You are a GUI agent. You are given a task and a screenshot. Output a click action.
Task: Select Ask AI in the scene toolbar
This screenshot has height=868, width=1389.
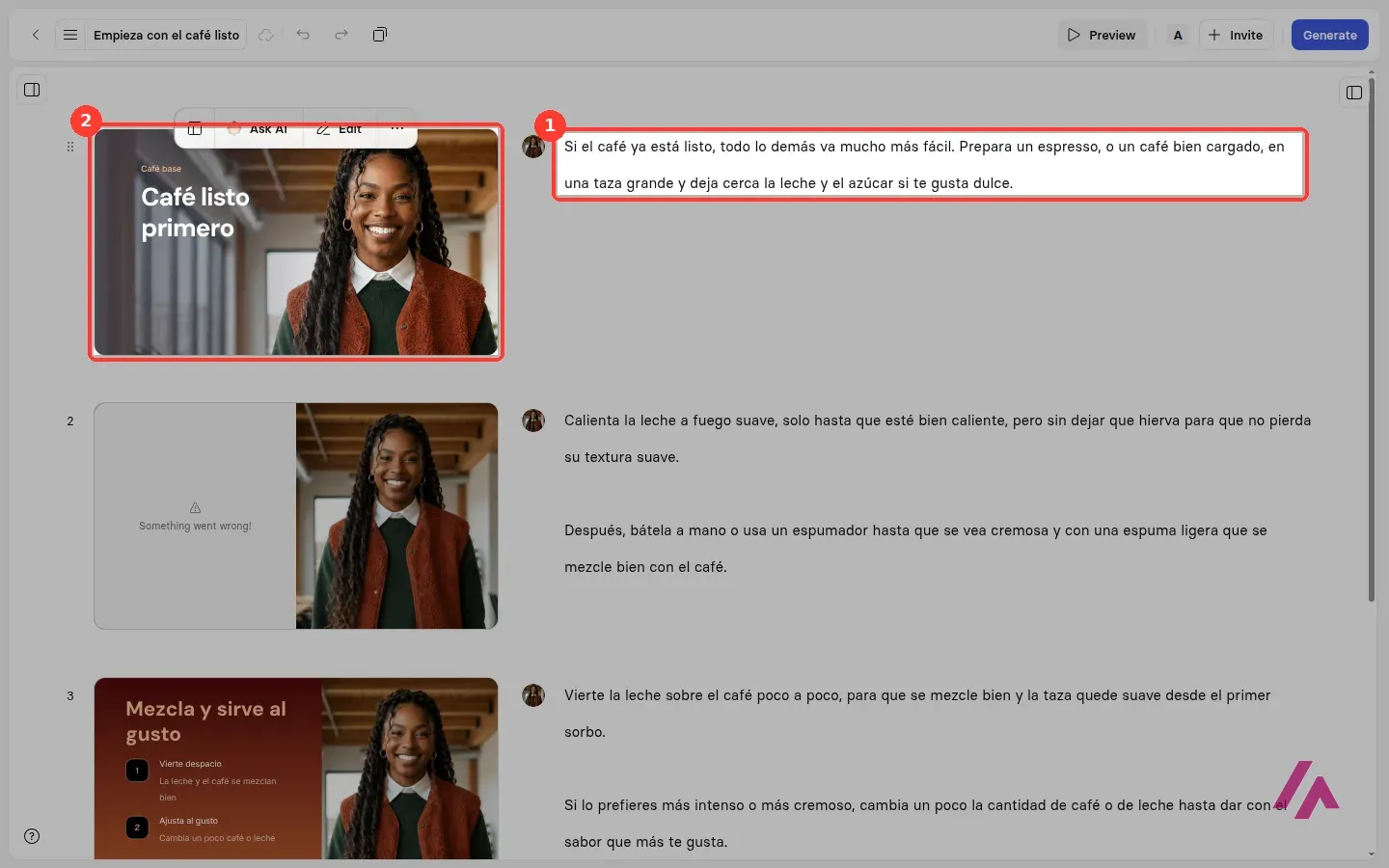tap(259, 129)
